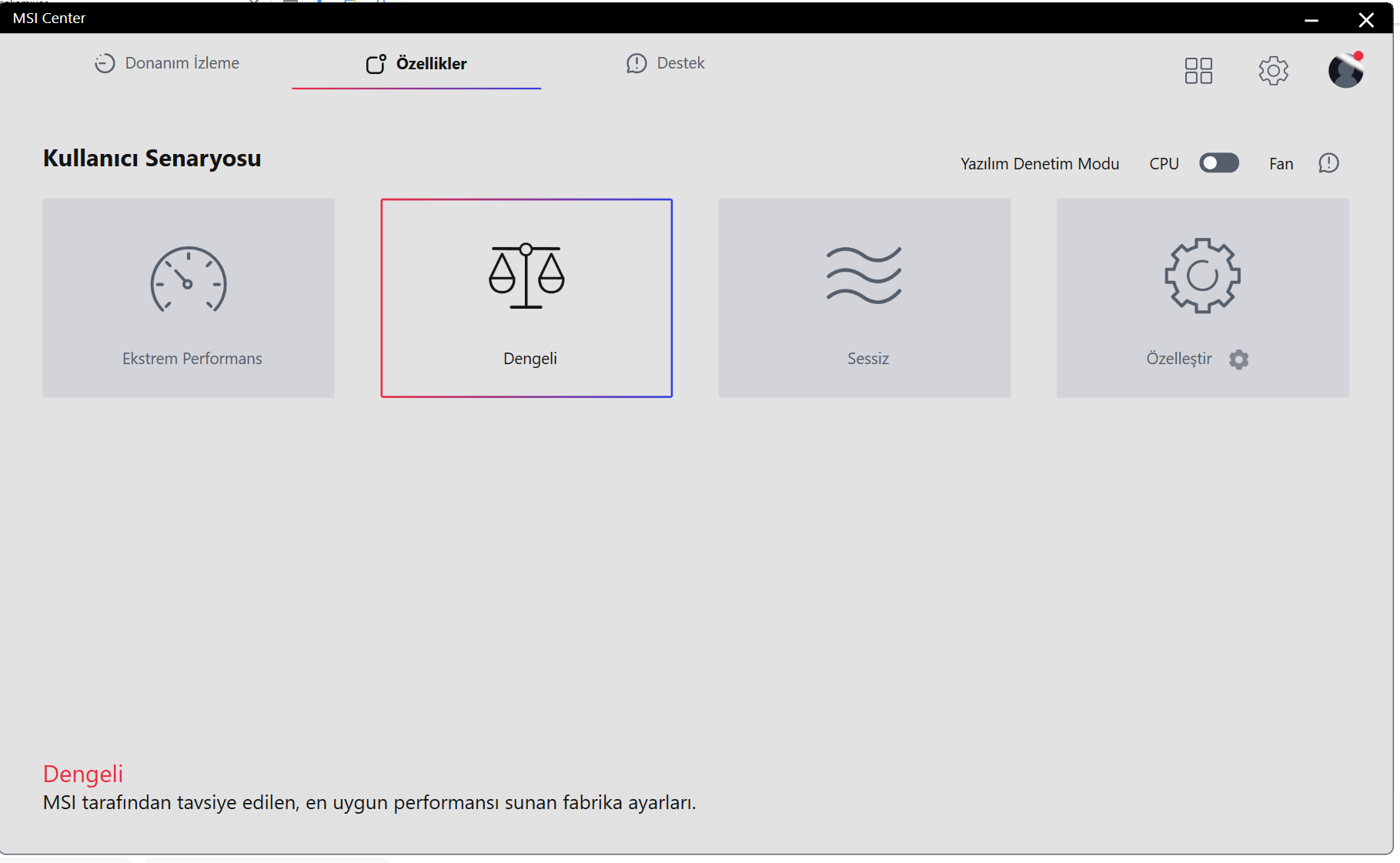The width and height of the screenshot is (1400, 863).
Task: Click the MSI tarafından tavsiye edilen description
Action: tap(369, 803)
